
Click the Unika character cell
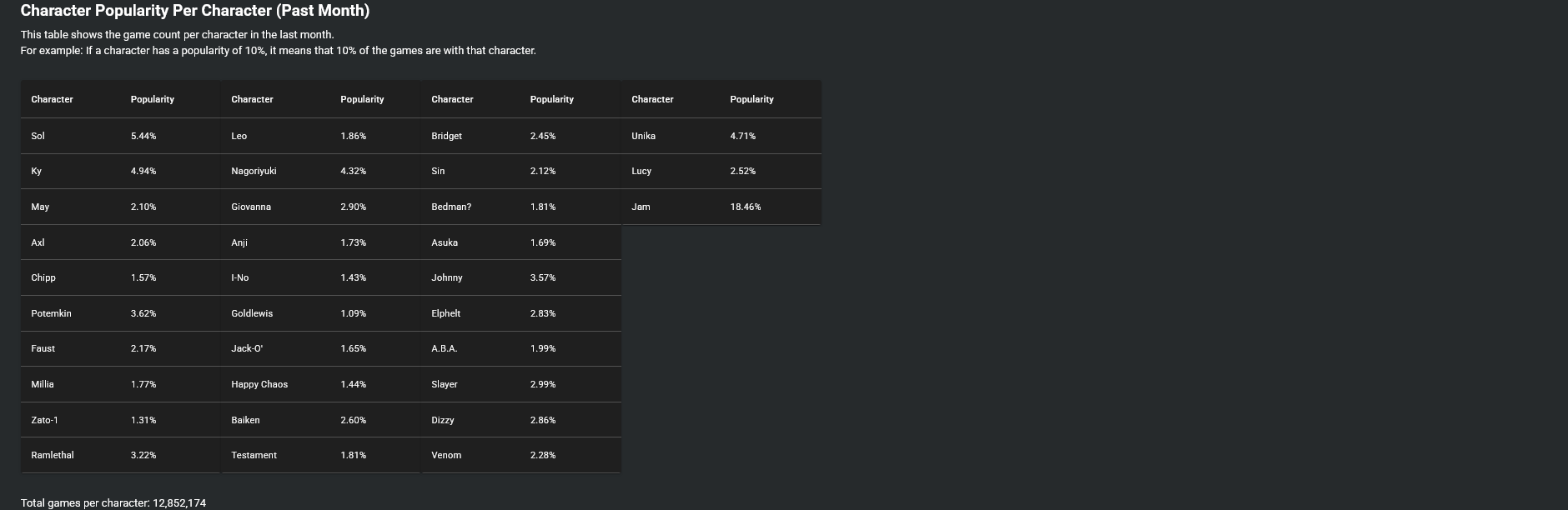[643, 136]
